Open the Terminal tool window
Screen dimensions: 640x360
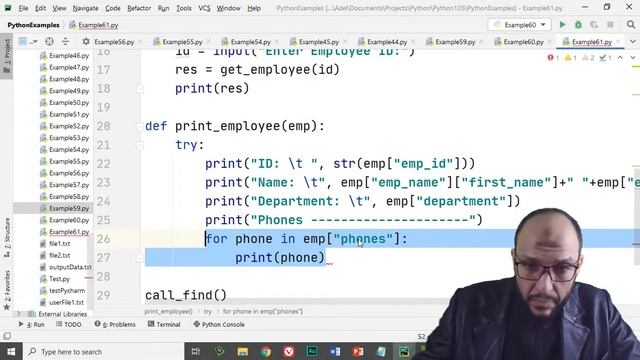coord(164,324)
